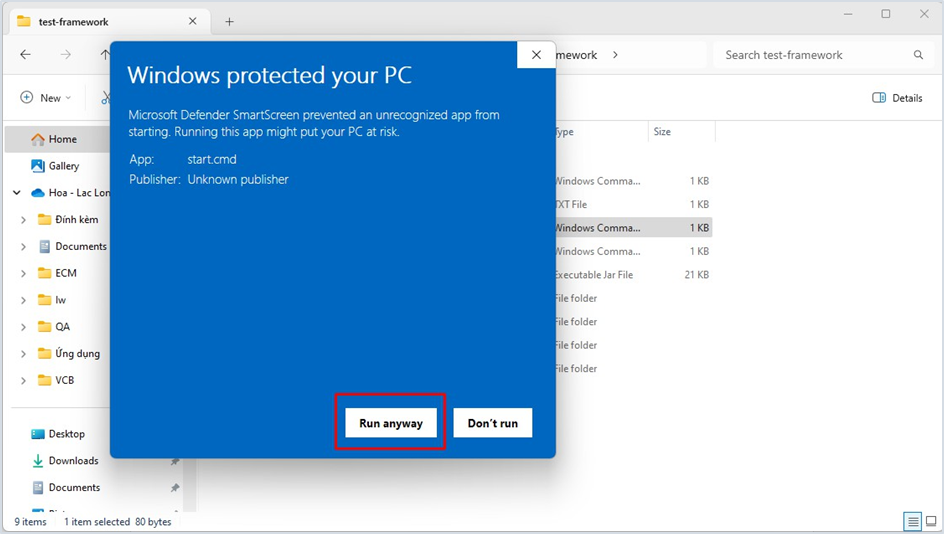The image size is (944, 534).
Task: Switch to details list view icon
Action: [x=912, y=522]
